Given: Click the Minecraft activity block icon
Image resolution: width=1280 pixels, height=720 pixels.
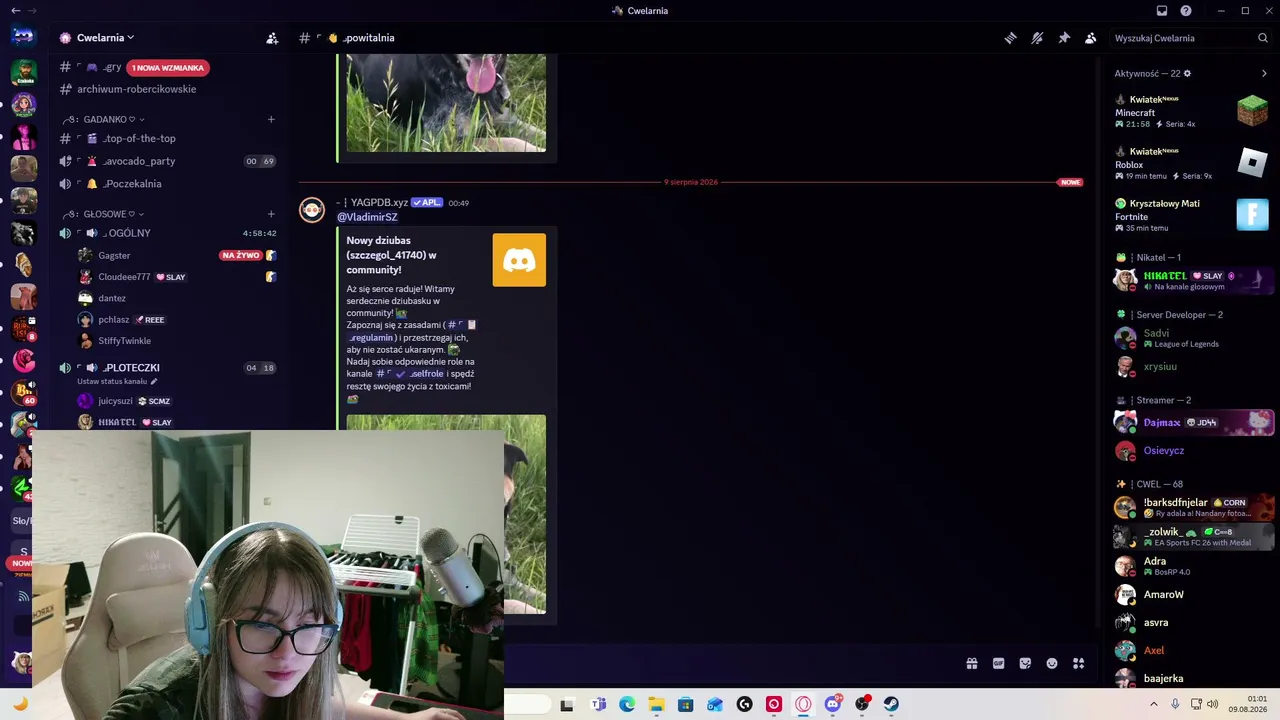Looking at the screenshot, I should tap(1252, 110).
